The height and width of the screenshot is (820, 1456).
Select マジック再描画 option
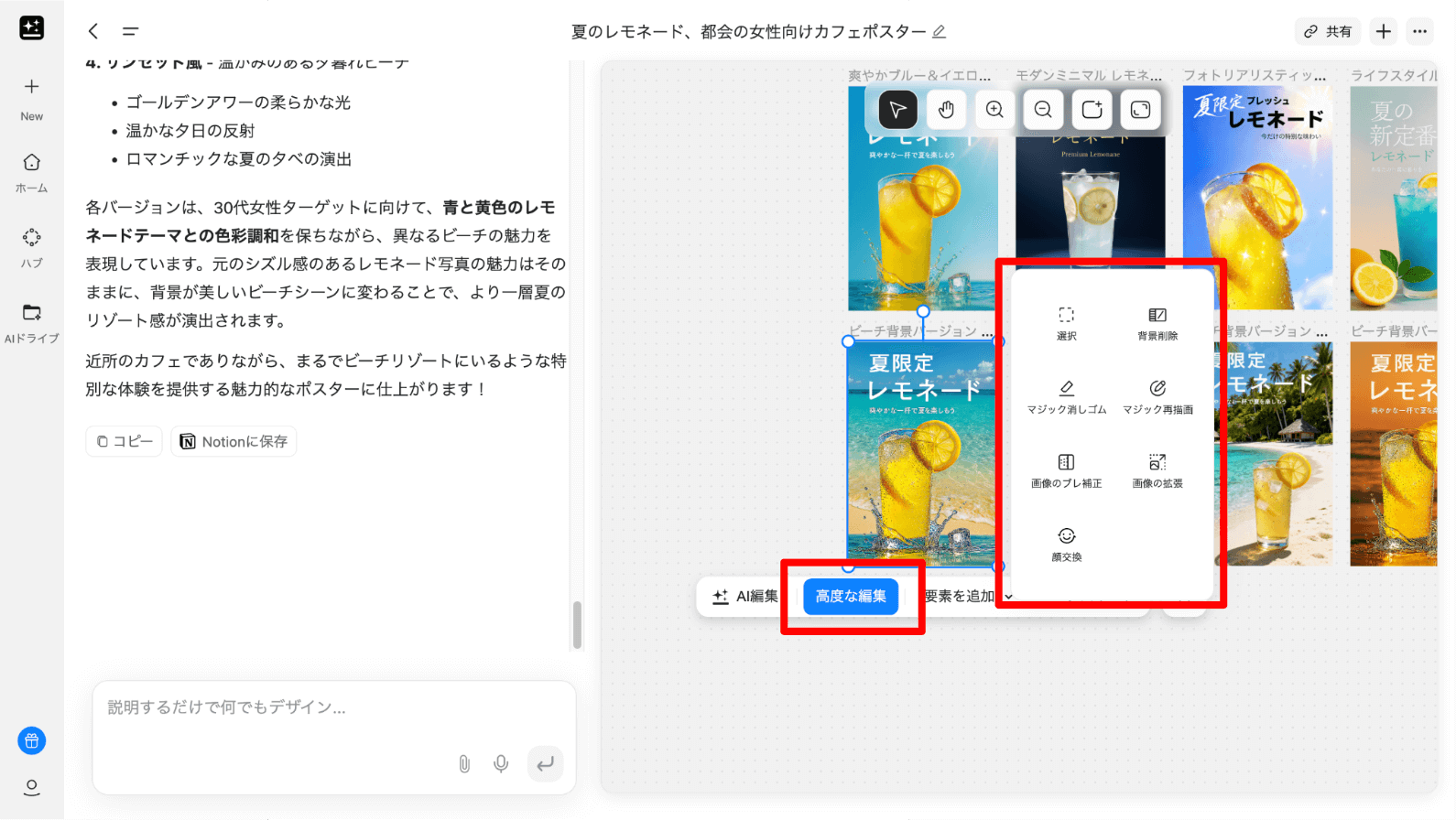(1157, 397)
